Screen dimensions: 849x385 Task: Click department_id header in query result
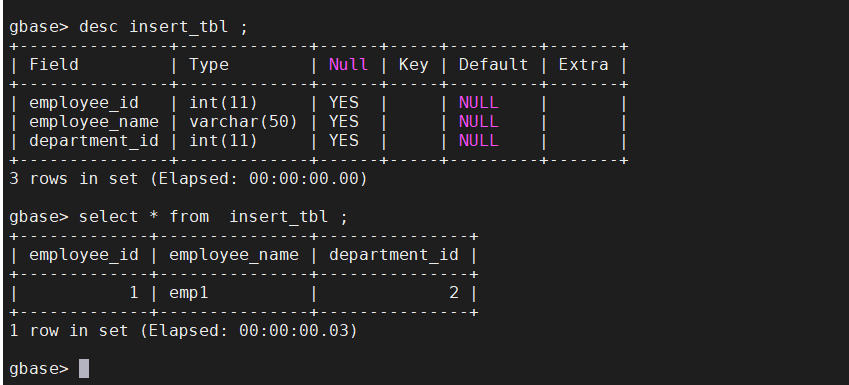click(x=394, y=255)
